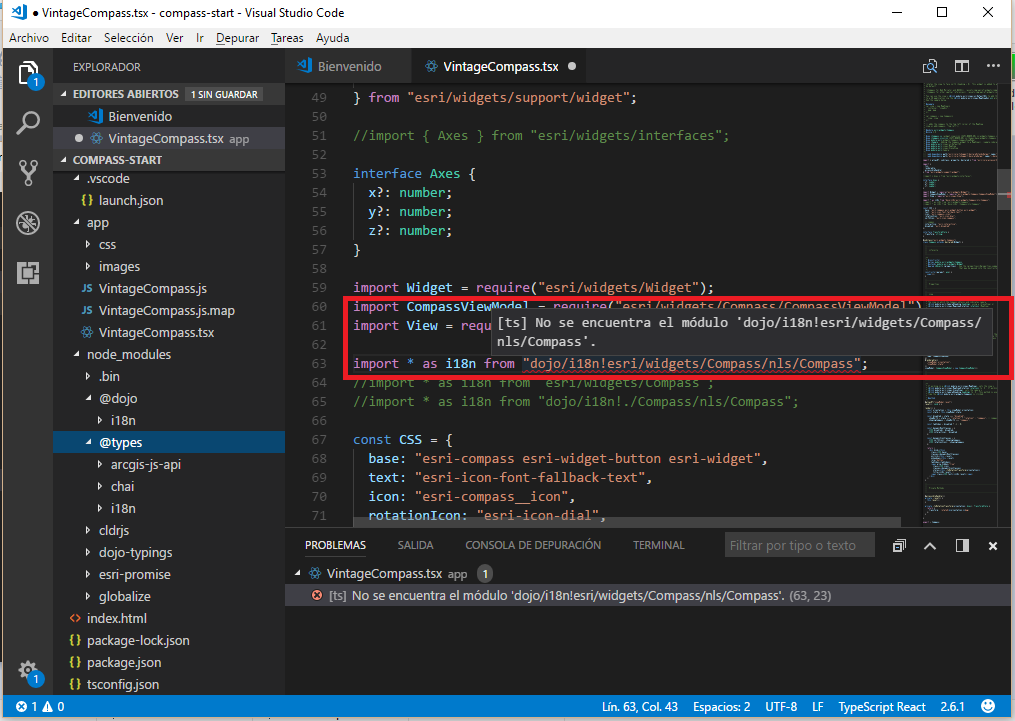This screenshot has width=1015, height=721.
Task: Open VintageCompass.js.map file
Action: (x=168, y=311)
